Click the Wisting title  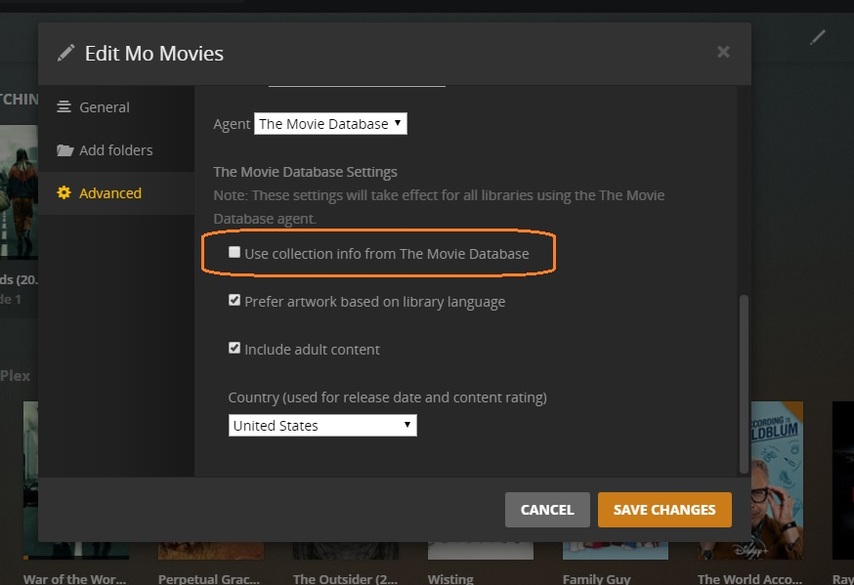click(450, 578)
